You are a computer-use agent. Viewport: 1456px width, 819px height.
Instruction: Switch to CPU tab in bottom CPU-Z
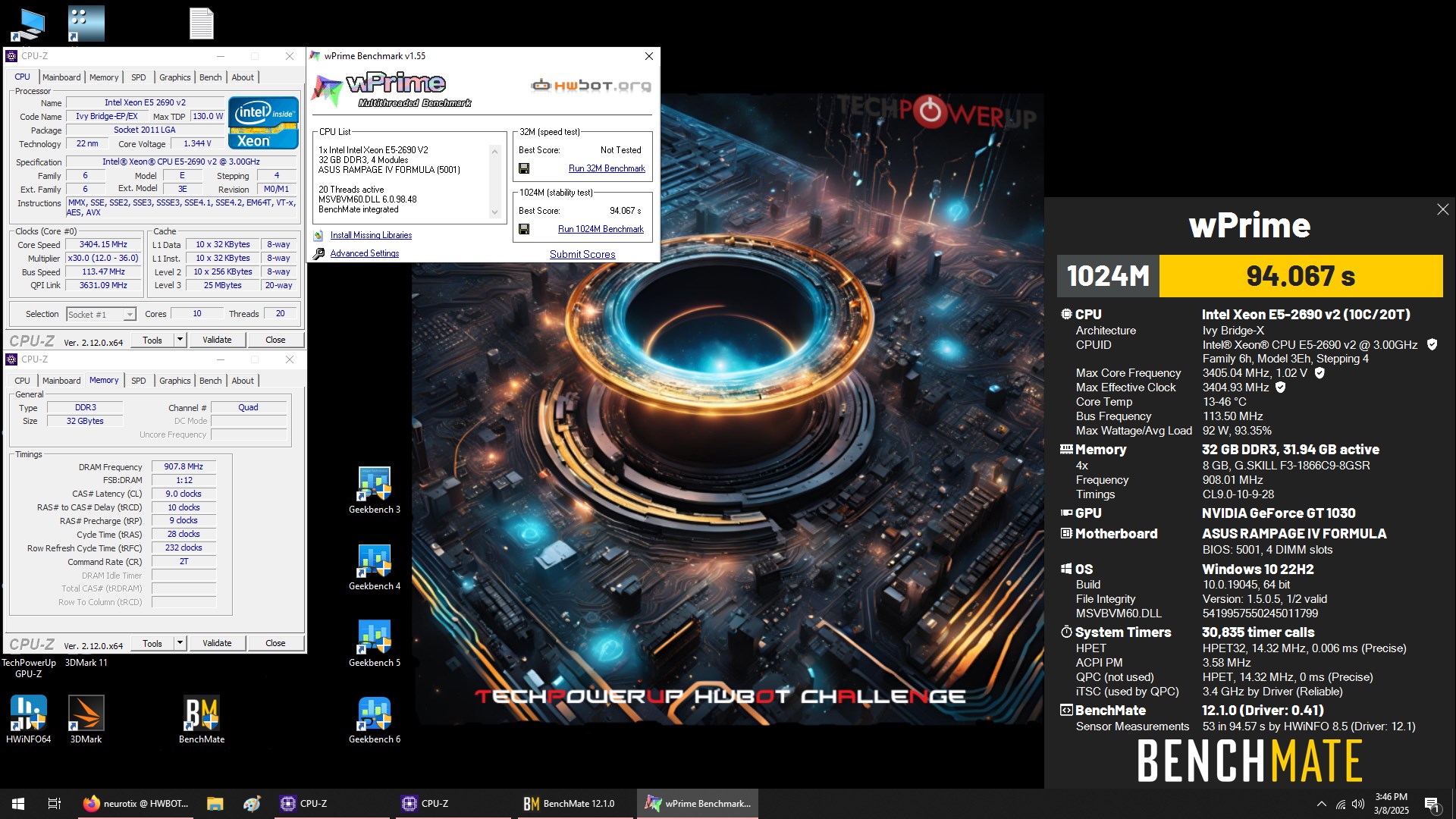coord(22,381)
